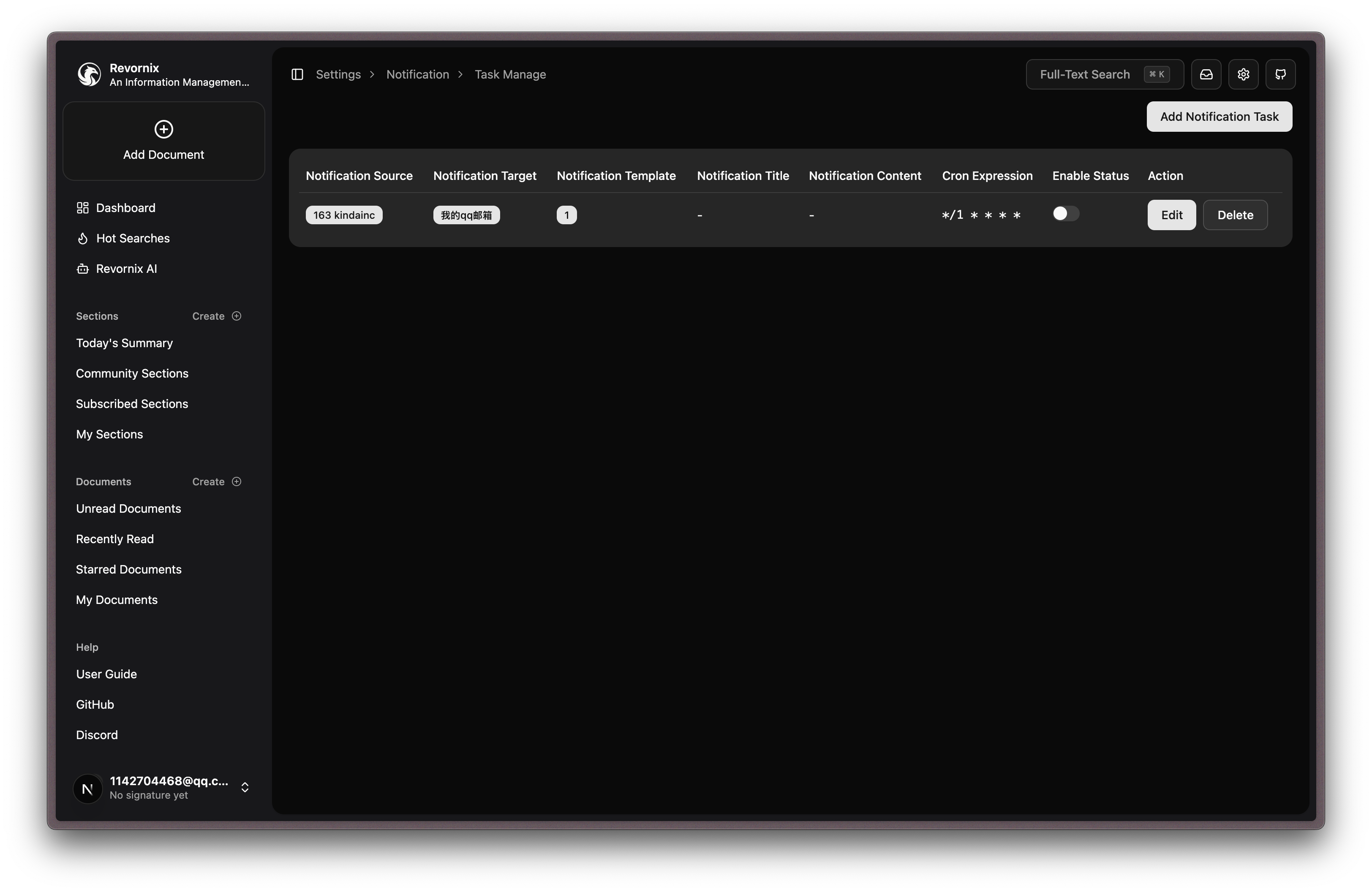Click Task Manage breadcrumb
This screenshot has height=892, width=1372.
click(x=510, y=74)
